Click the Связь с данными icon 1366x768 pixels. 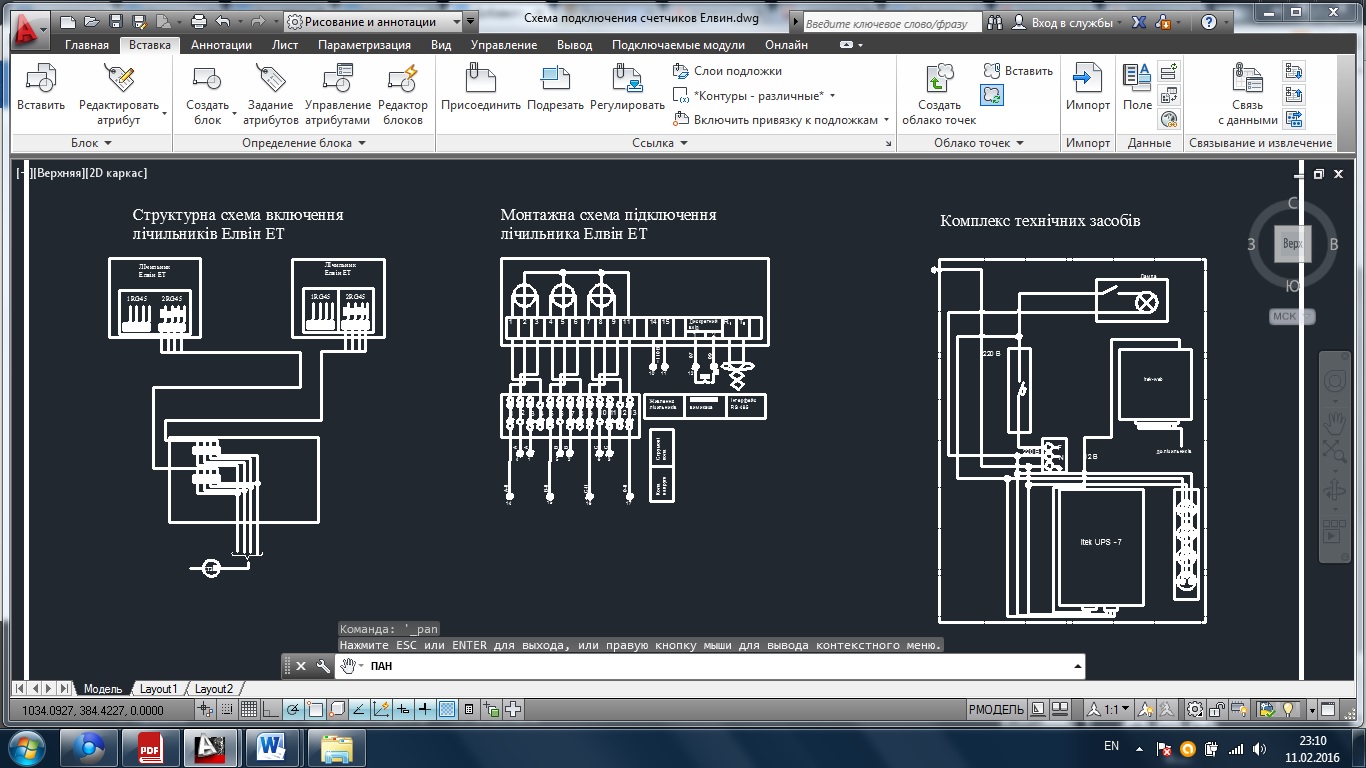point(1247,78)
